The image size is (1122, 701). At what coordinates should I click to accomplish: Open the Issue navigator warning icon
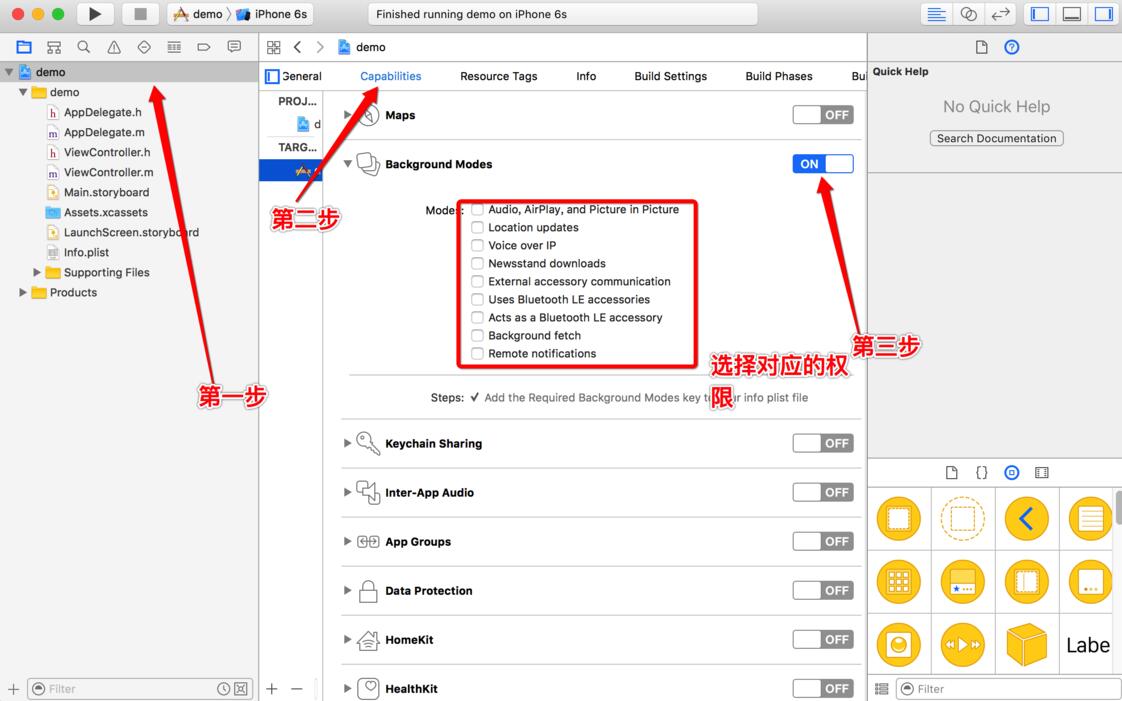pyautogui.click(x=114, y=47)
